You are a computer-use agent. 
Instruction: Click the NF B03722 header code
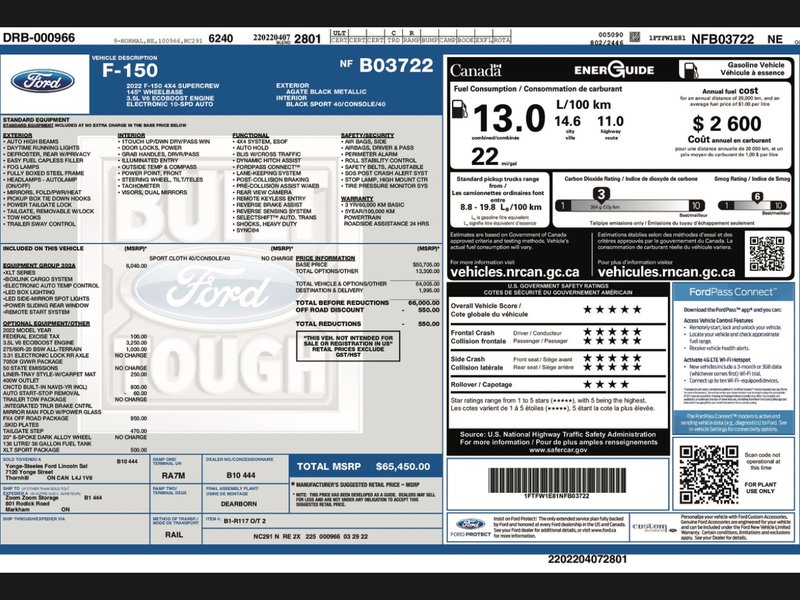point(386,65)
